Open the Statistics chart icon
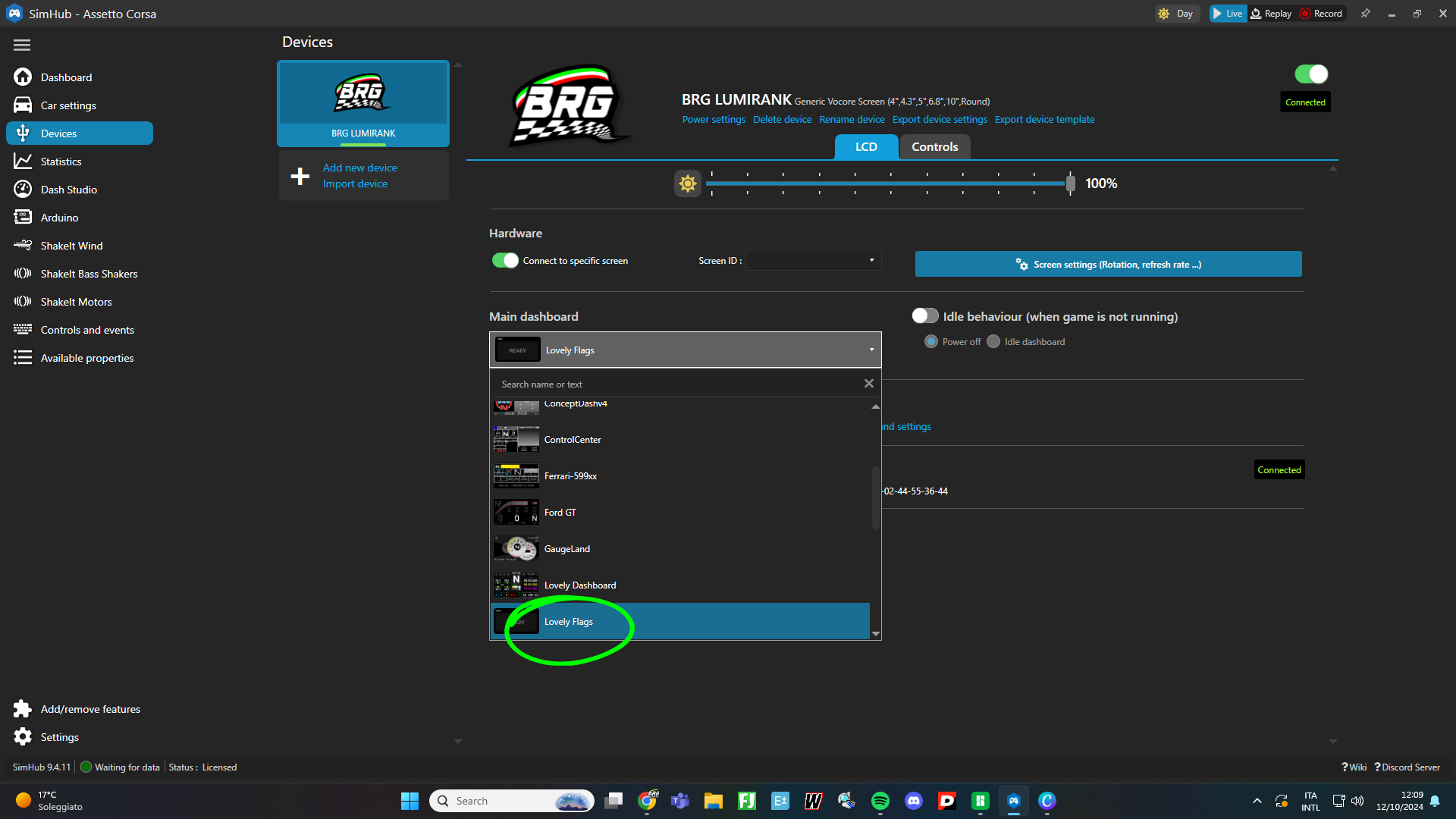Screen dimensions: 1456x819 23,162
